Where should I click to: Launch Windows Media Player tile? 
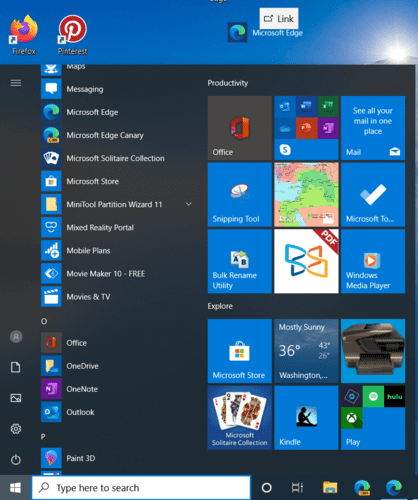373,261
